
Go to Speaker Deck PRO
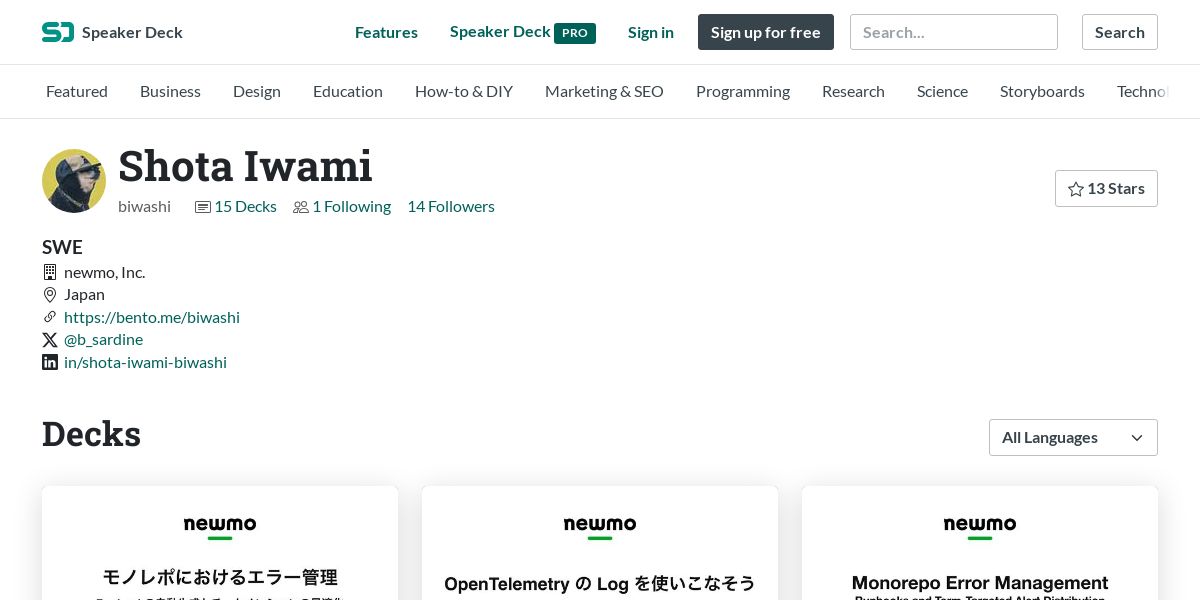point(522,32)
